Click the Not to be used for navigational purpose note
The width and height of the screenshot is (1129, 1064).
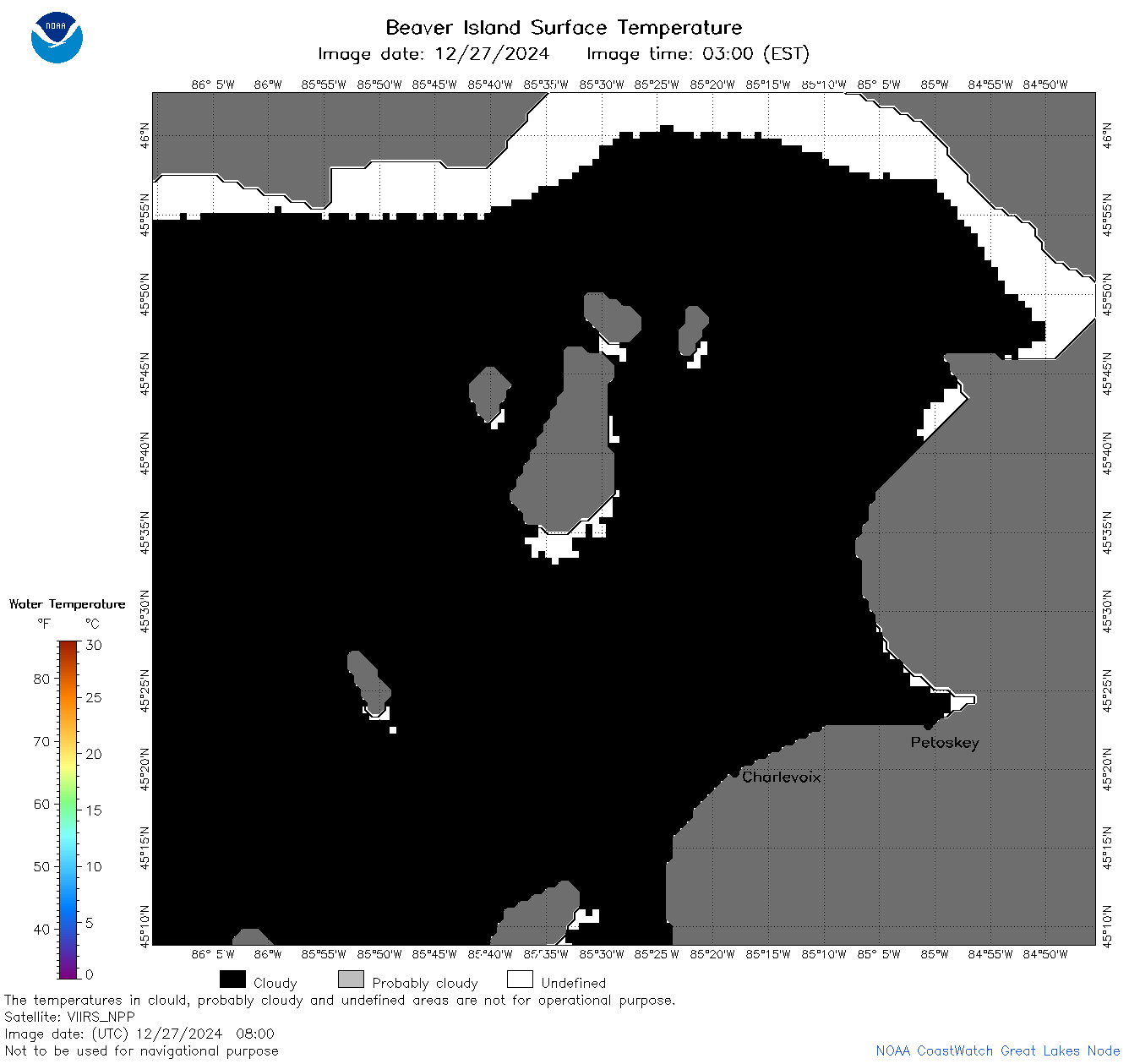pos(141,1050)
